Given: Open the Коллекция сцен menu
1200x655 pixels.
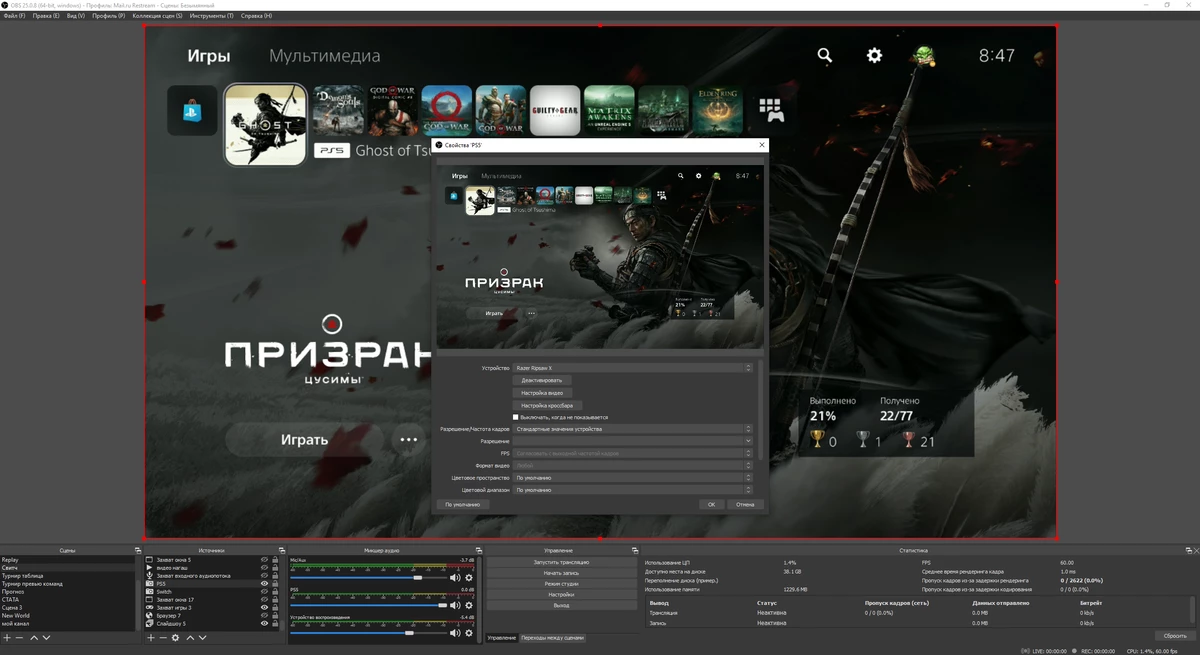Looking at the screenshot, I should [157, 16].
